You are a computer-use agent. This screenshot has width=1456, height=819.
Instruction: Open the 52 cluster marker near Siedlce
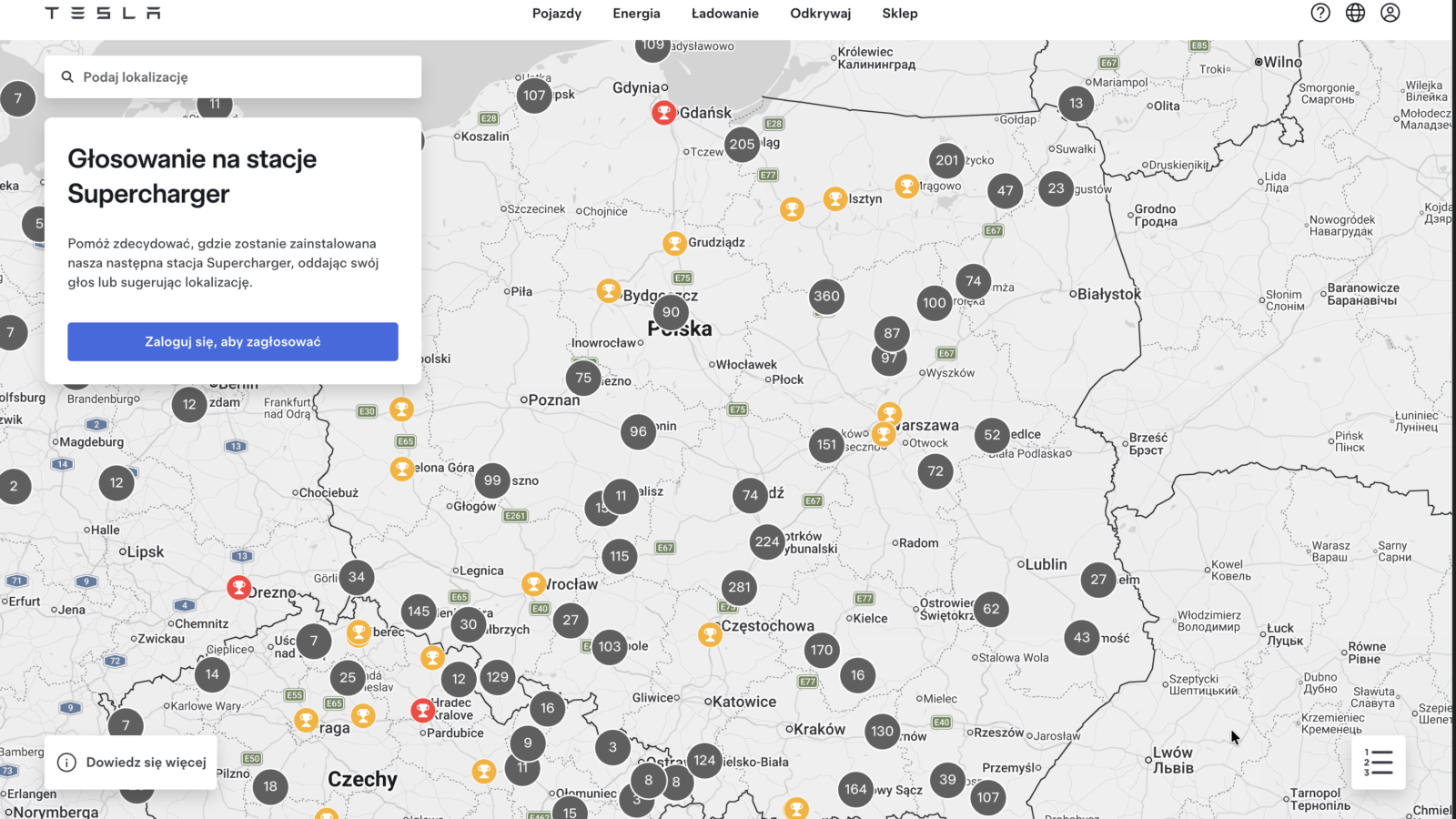click(992, 436)
